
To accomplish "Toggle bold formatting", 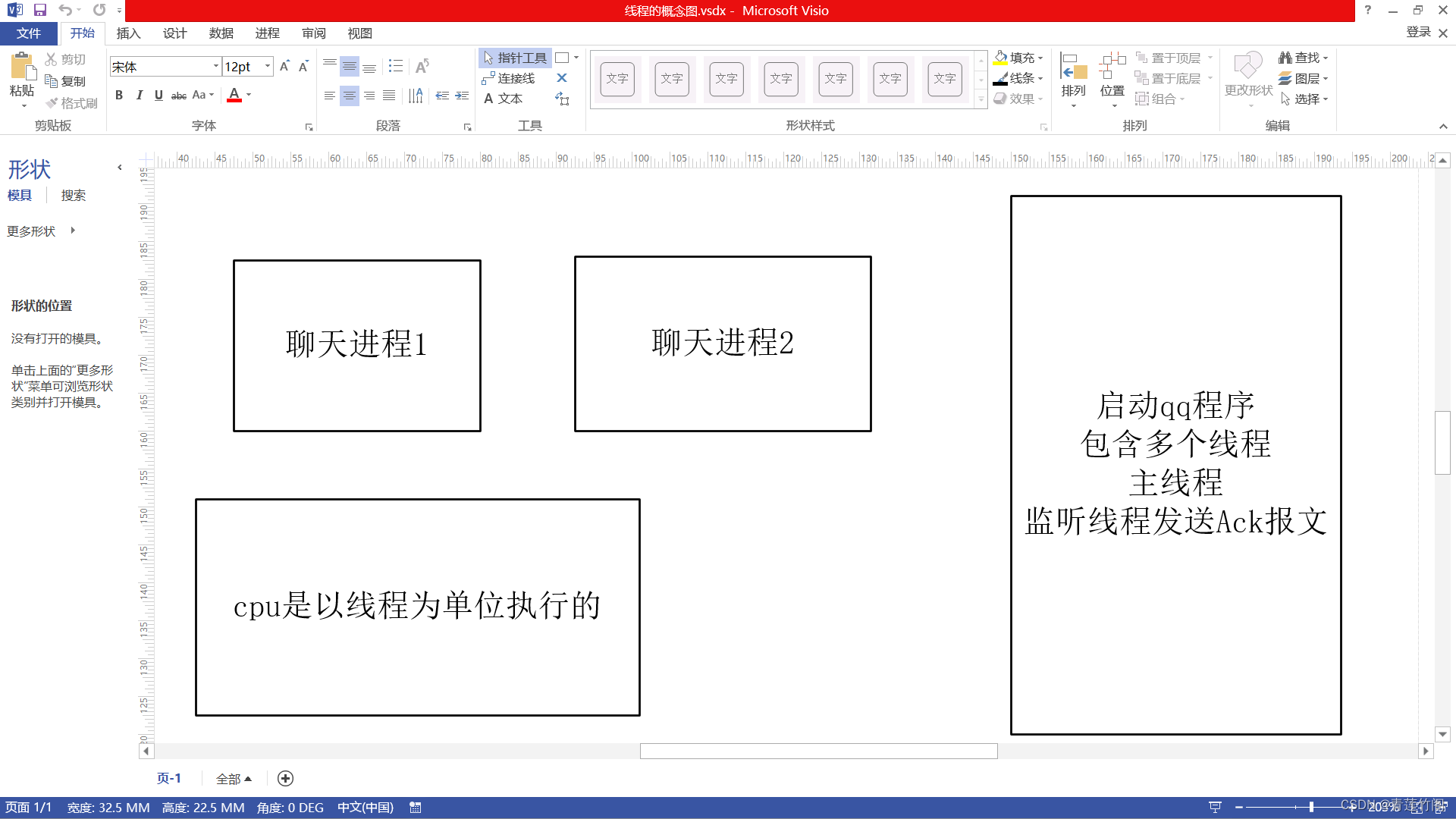I will coord(118,95).
